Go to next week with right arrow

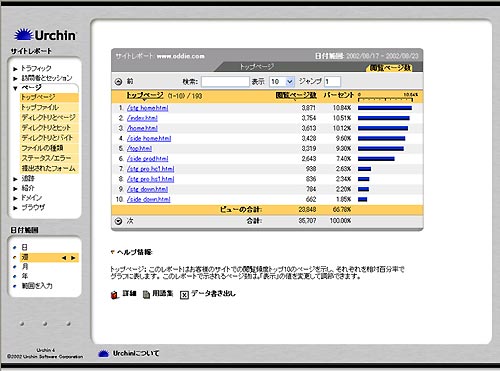(x=73, y=258)
